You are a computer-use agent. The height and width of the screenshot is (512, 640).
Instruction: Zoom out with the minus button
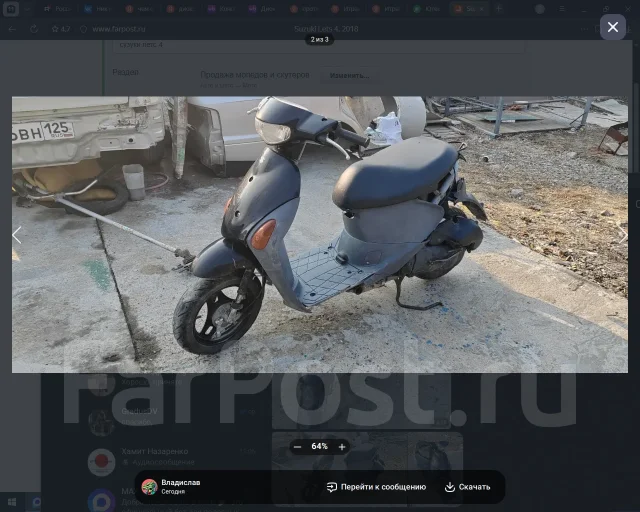(298, 447)
